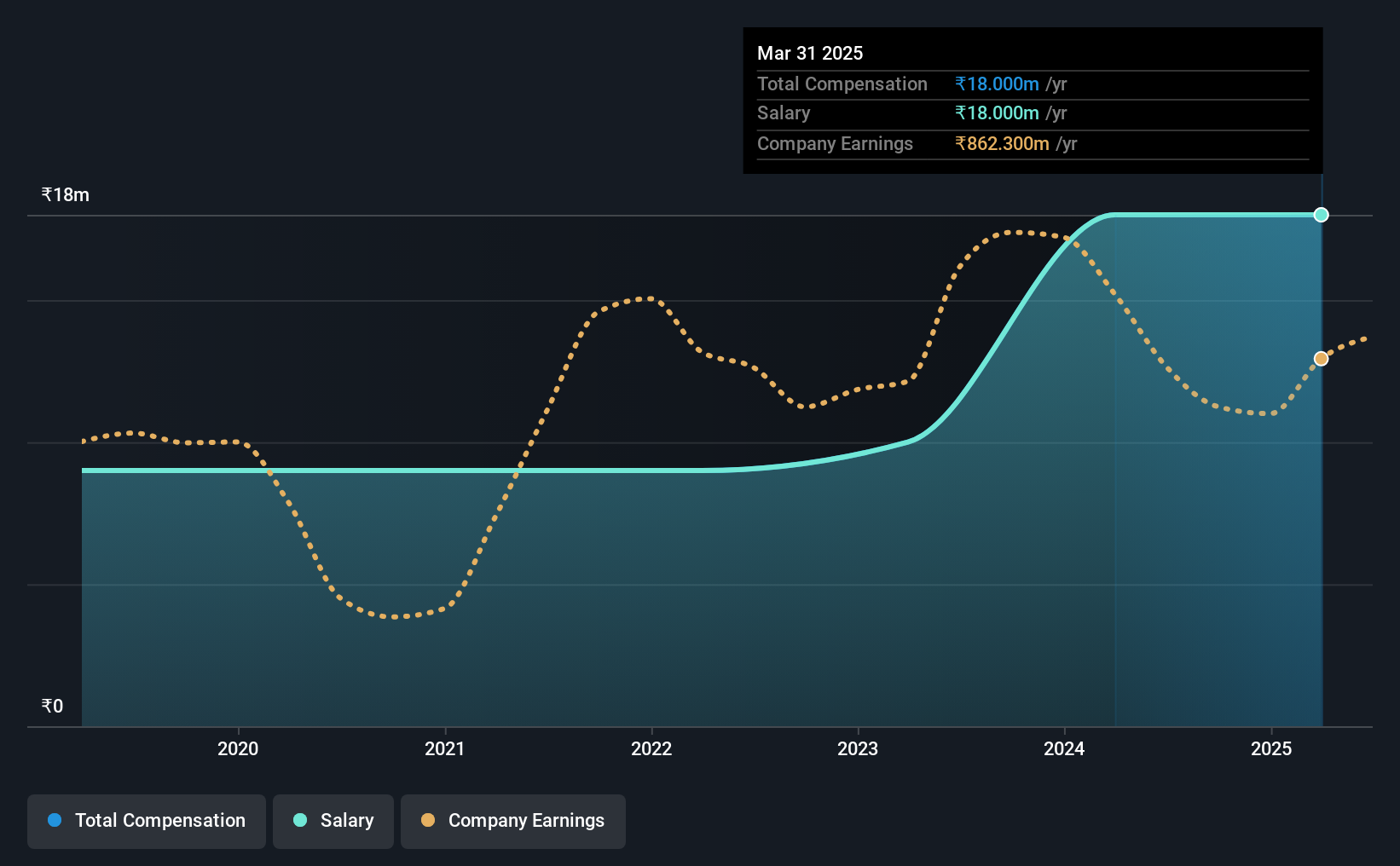This screenshot has height=866, width=1400.
Task: Click the Salary ₹18.000m tooltip value
Action: point(997,113)
